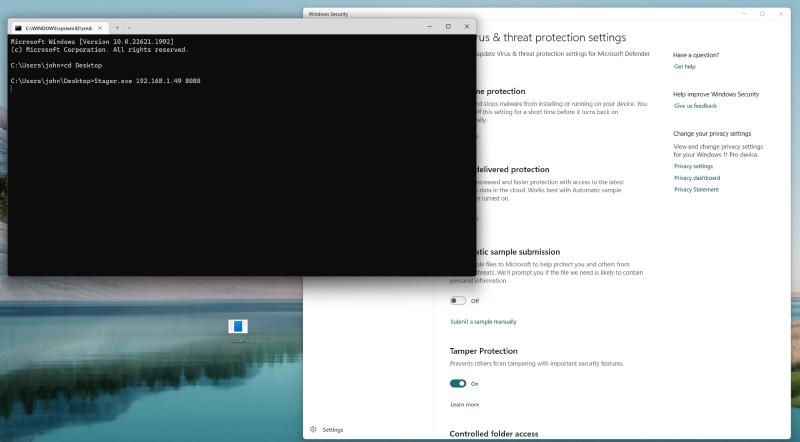The height and width of the screenshot is (442, 800).
Task: Click the Help improve Windows Security heading
Action: [x=716, y=94]
